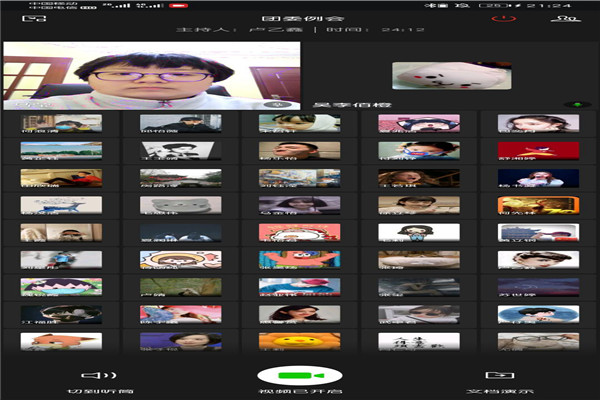Tap the green status indicator beside 吴宇恒楼
Viewport: 600px width, 400px height.
click(573, 104)
